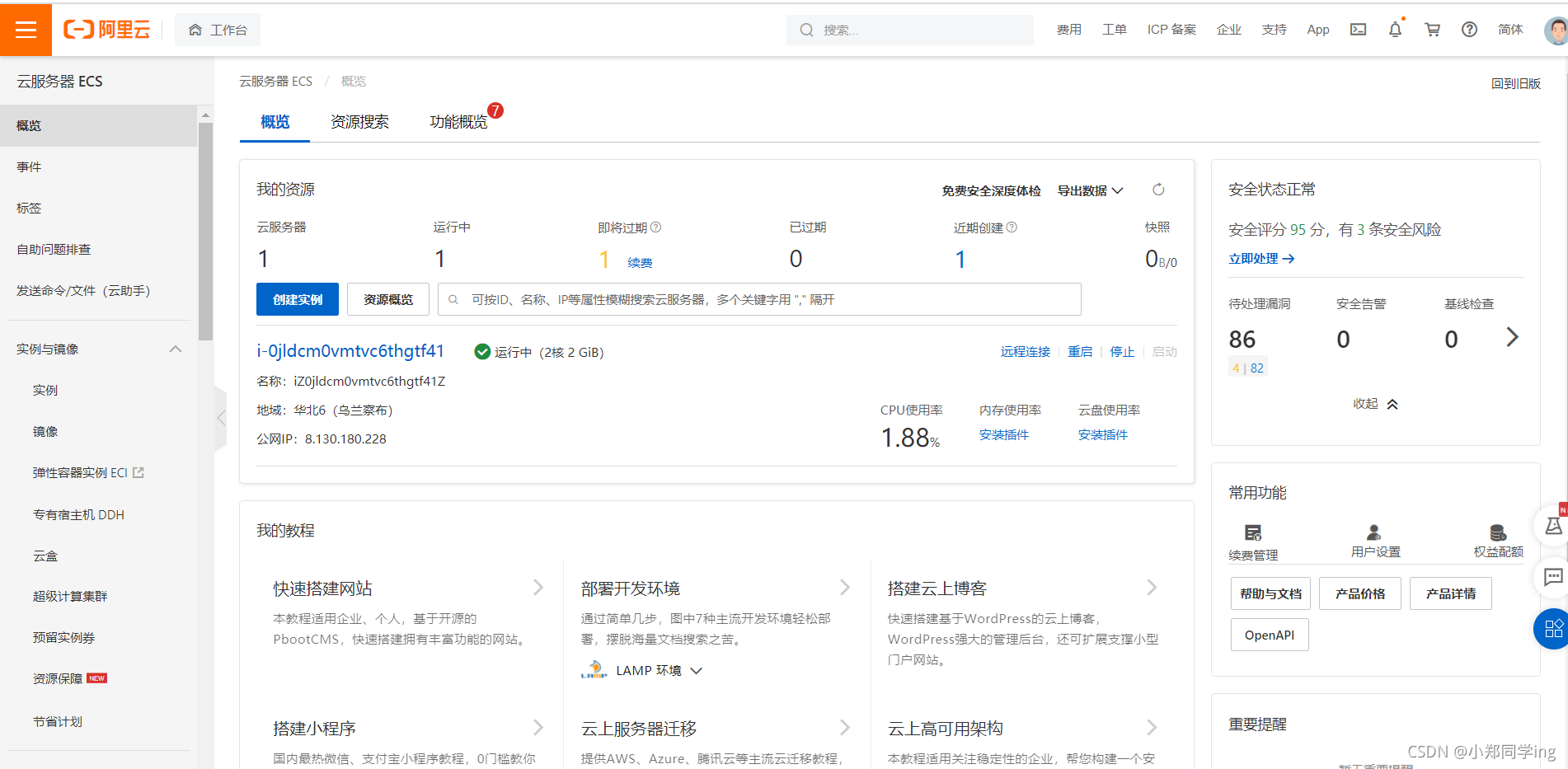Click the 重启 link for the instance
1568x769 pixels.
click(x=1080, y=352)
